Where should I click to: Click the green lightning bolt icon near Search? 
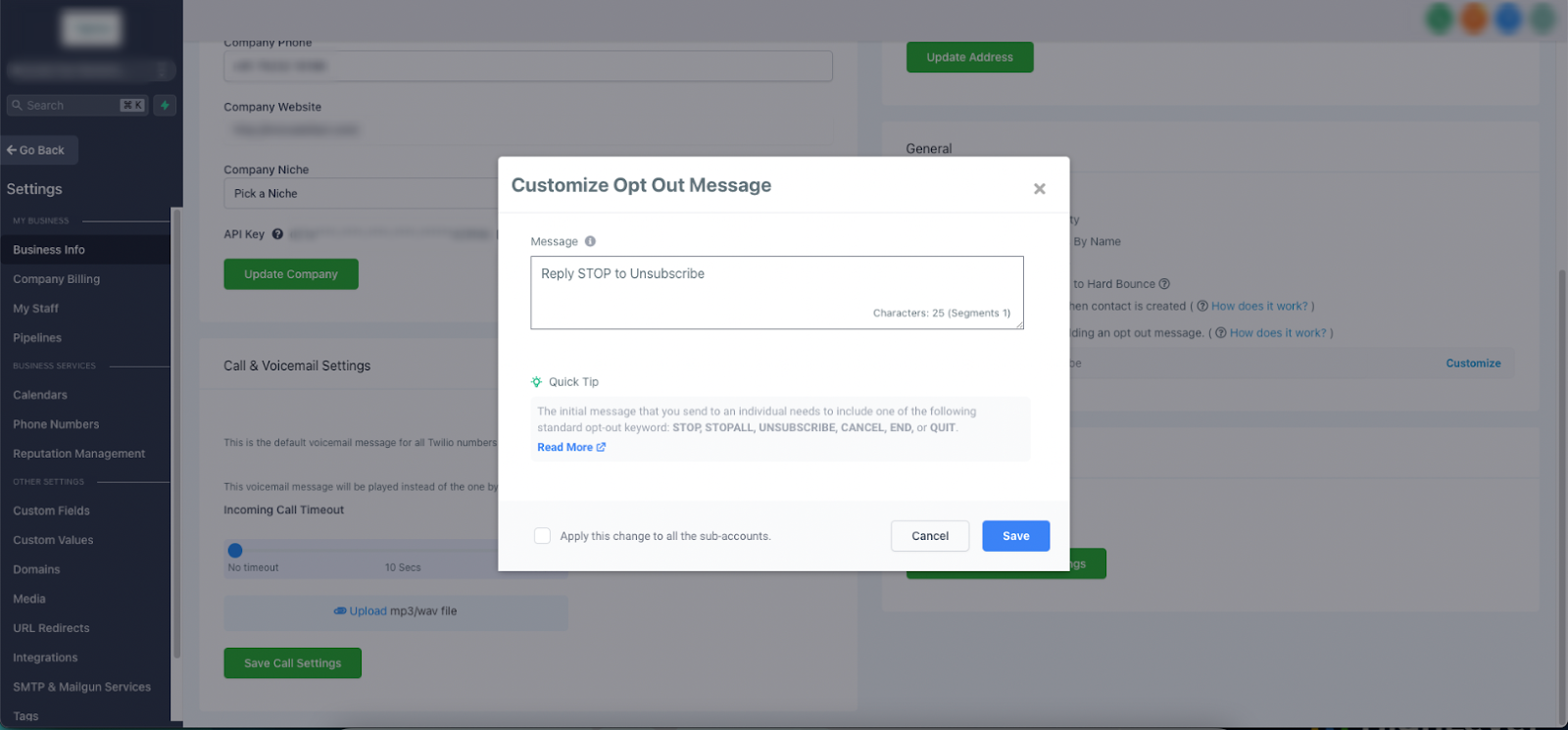tap(165, 105)
